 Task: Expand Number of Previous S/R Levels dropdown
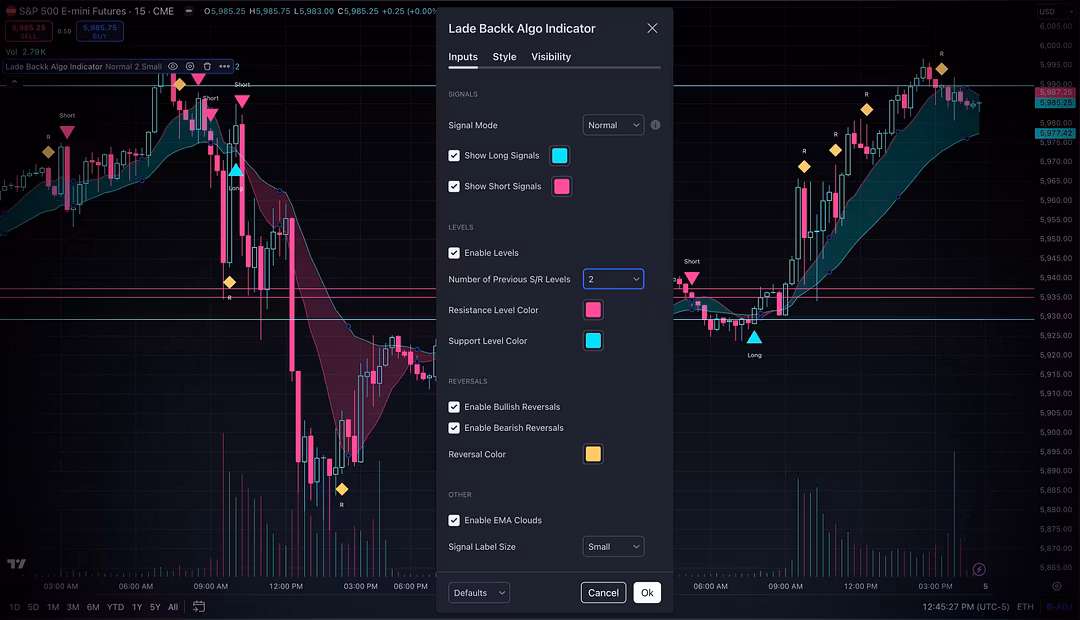(613, 279)
